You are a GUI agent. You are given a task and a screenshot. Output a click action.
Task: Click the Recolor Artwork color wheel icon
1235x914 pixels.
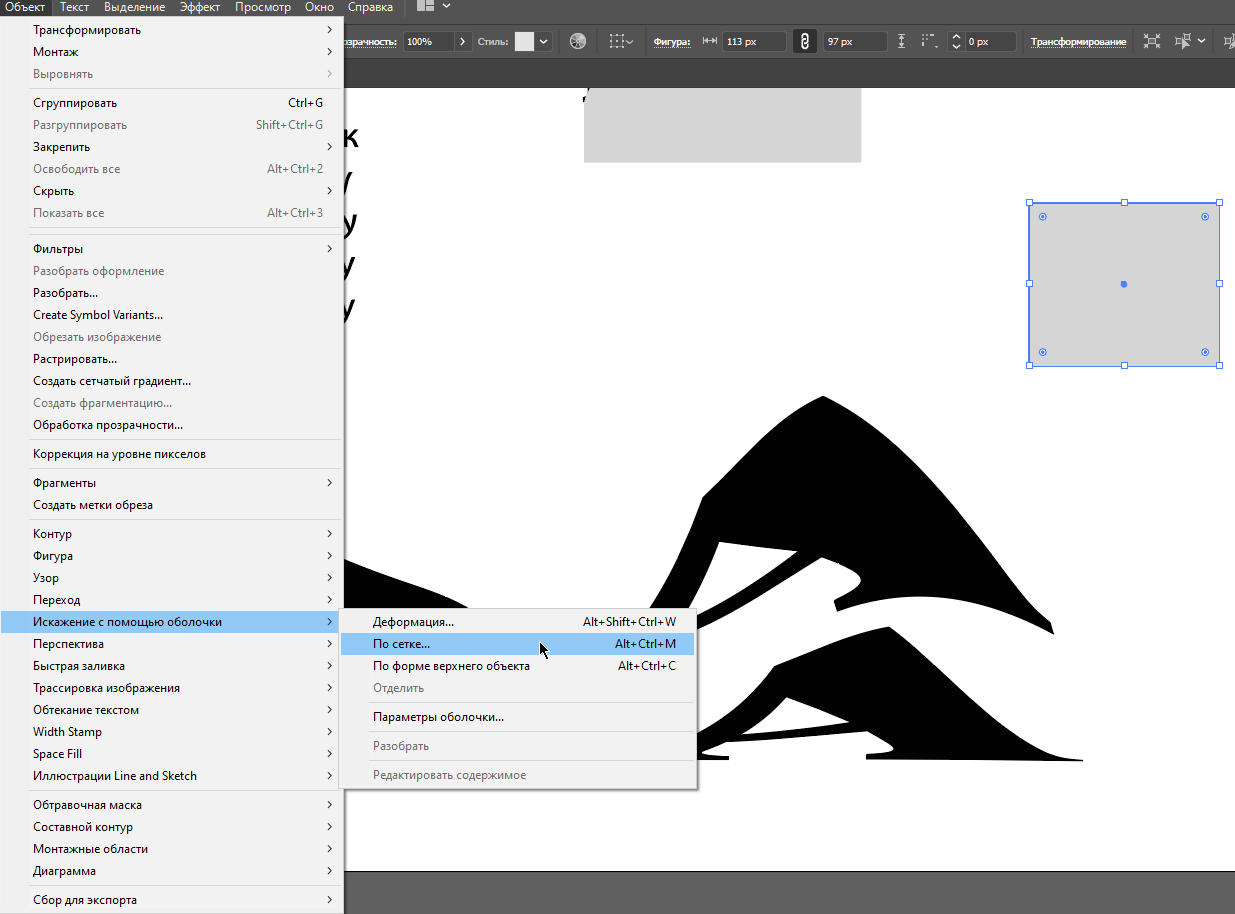click(578, 42)
